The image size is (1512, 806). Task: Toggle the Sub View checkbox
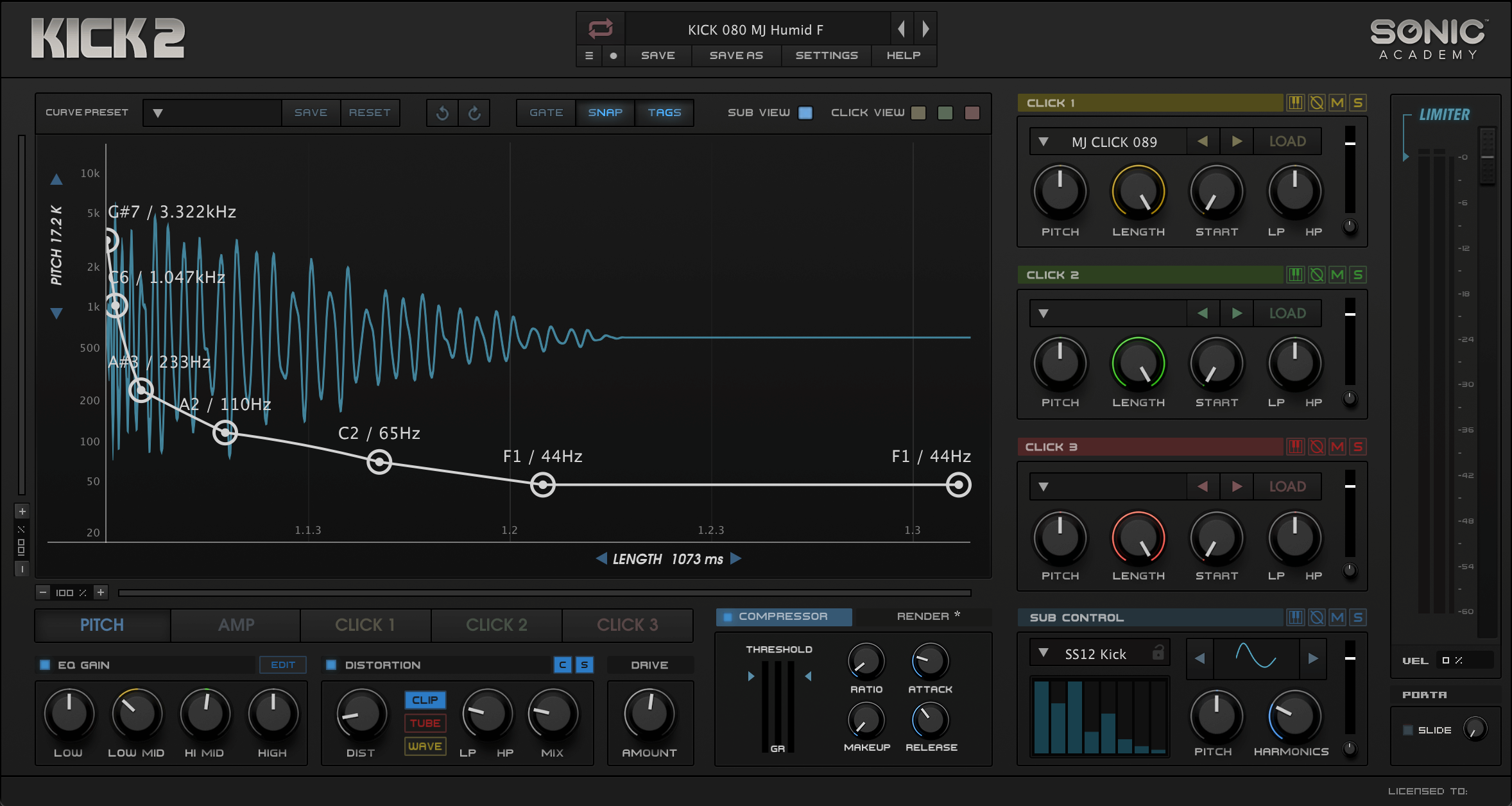805,113
